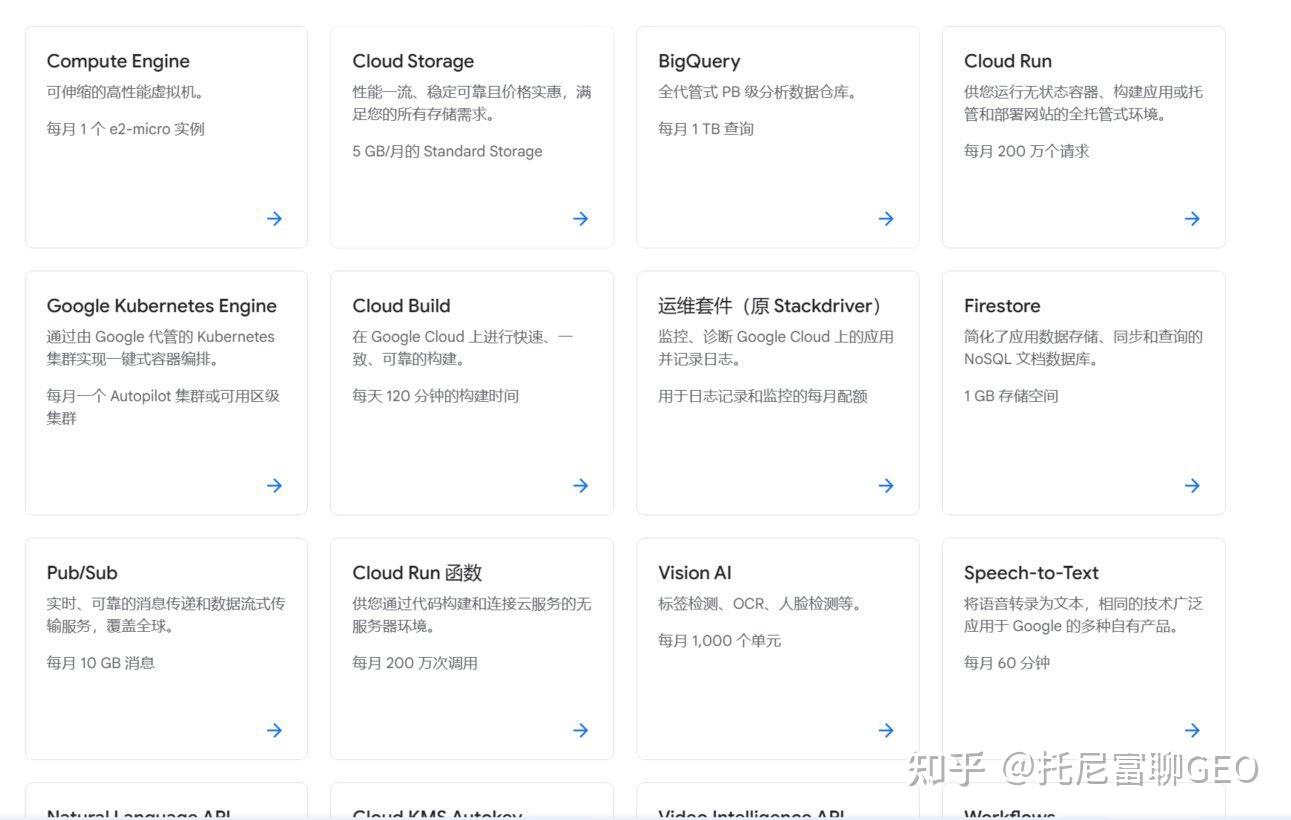Click 用于日志记录和监控的每月配额 text
Viewport: 1291px width, 820px height.
coord(763,396)
